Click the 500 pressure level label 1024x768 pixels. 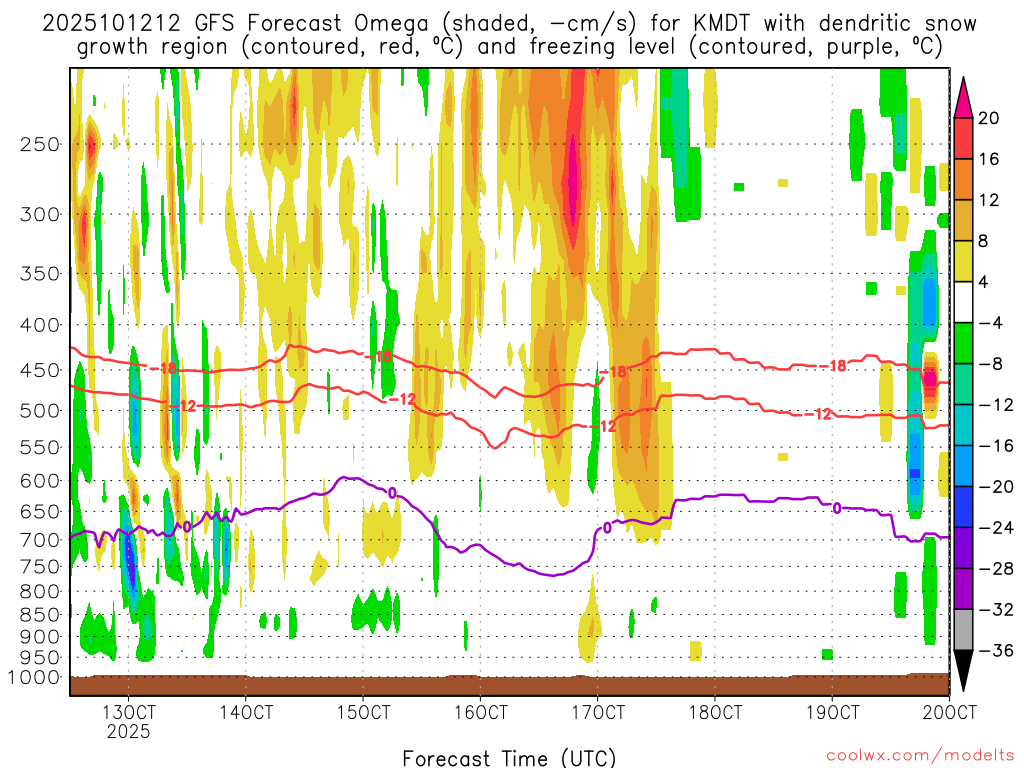[x=40, y=411]
